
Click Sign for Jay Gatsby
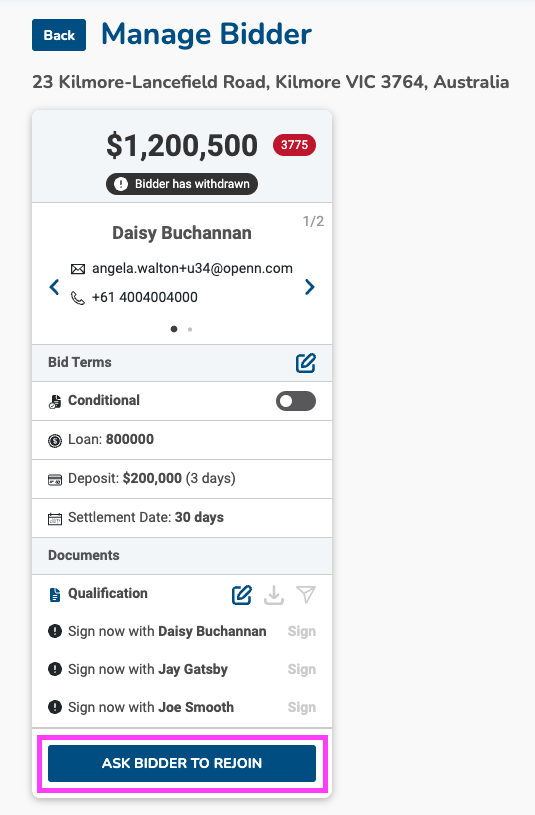coord(302,669)
